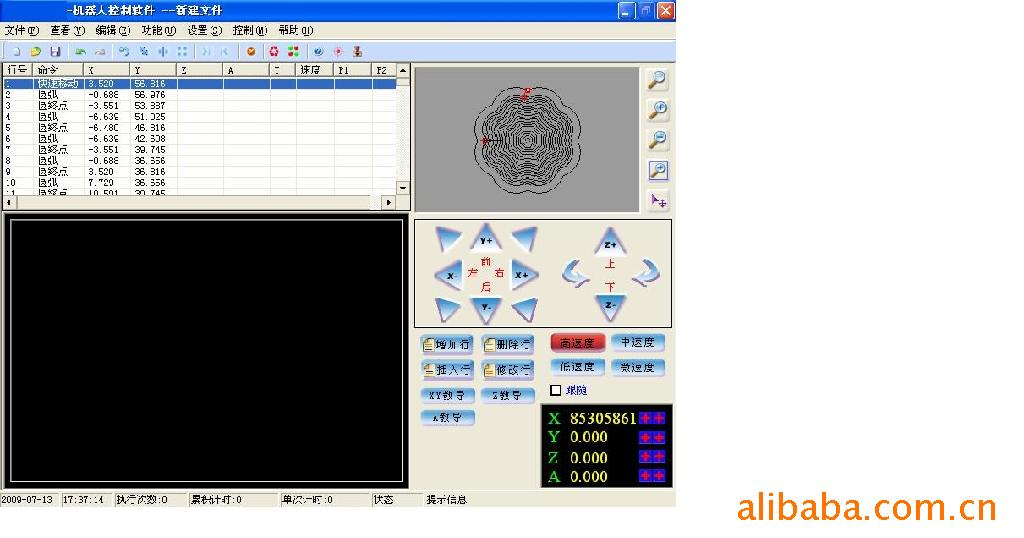1024x538 pixels.
Task: Click the orange round toolbar icon
Action: pos(251,51)
